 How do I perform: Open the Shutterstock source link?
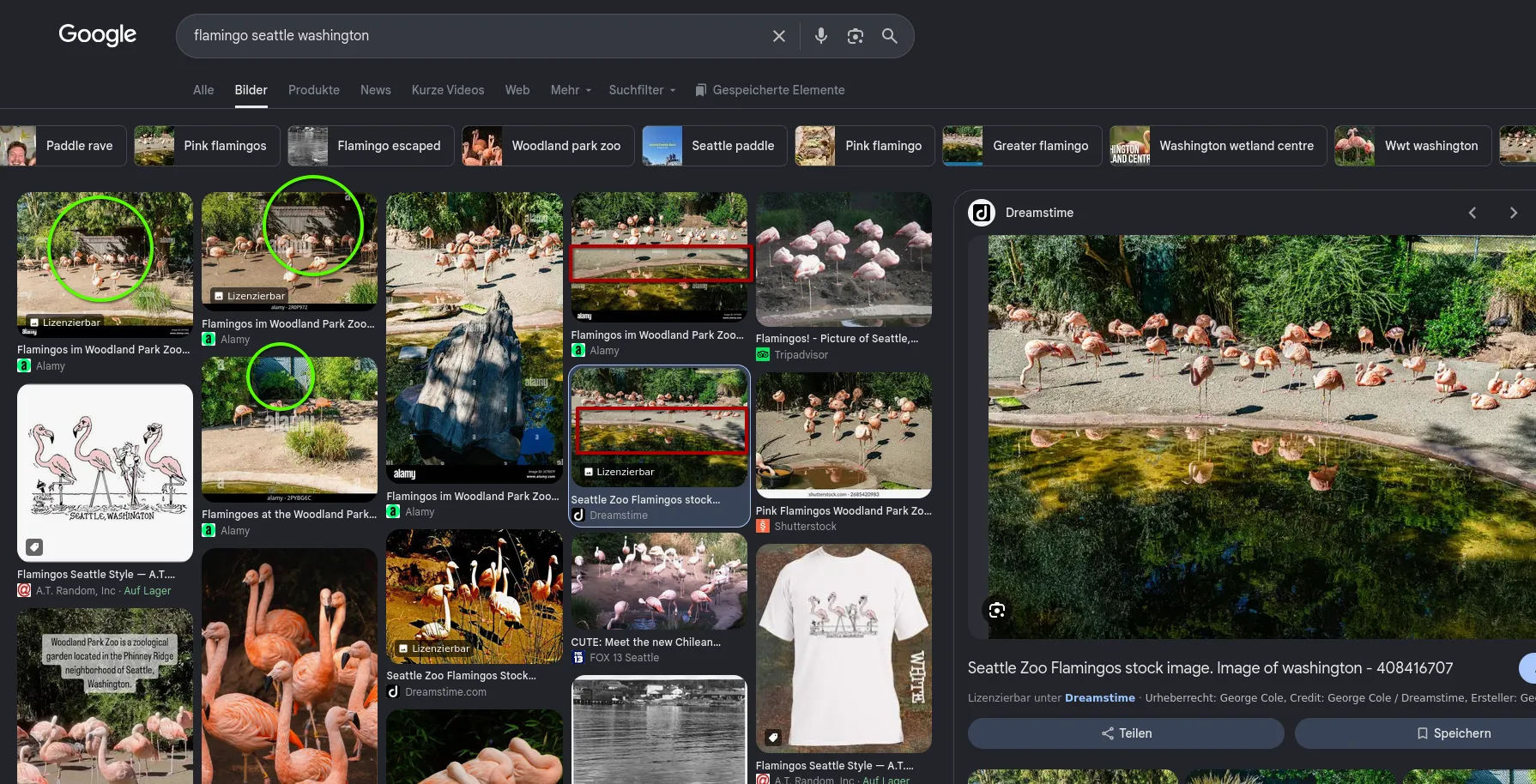click(x=805, y=527)
